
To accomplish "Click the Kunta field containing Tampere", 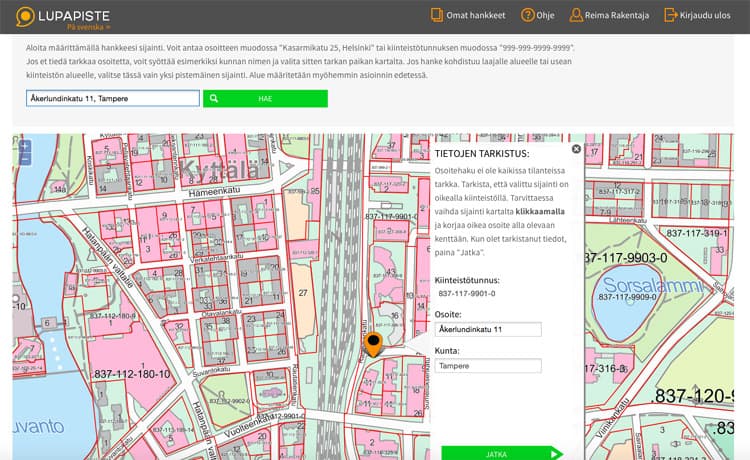I will [489, 366].
